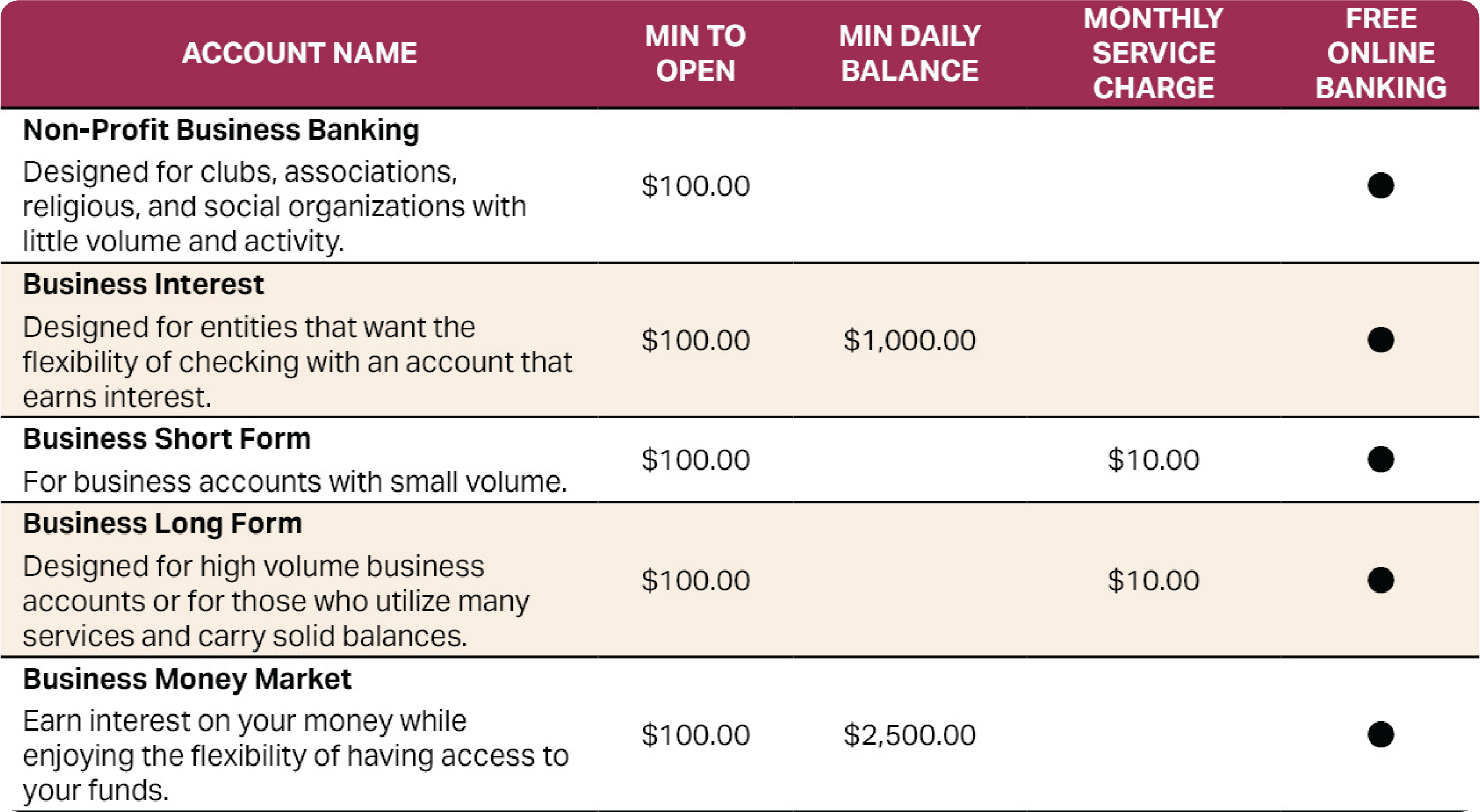Viewport: 1480px width, 812px height.
Task: Click the Business Long Form online banking dot
Action: pos(1380,580)
